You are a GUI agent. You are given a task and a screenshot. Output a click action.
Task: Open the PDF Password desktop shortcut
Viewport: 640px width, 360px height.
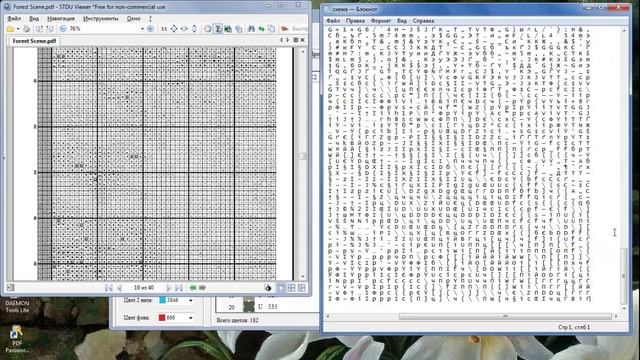[17, 339]
